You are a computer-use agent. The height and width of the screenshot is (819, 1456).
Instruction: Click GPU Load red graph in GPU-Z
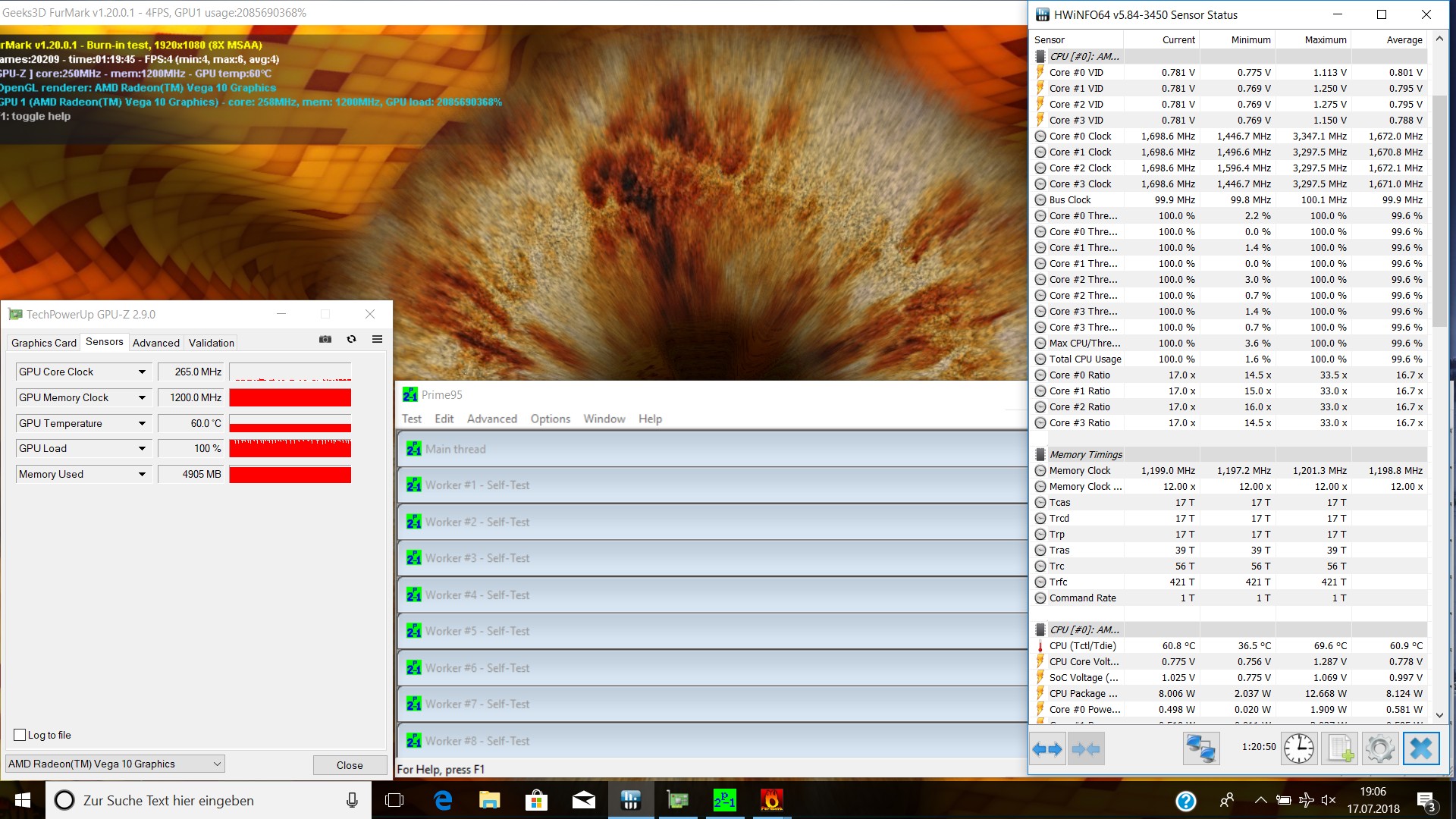290,448
